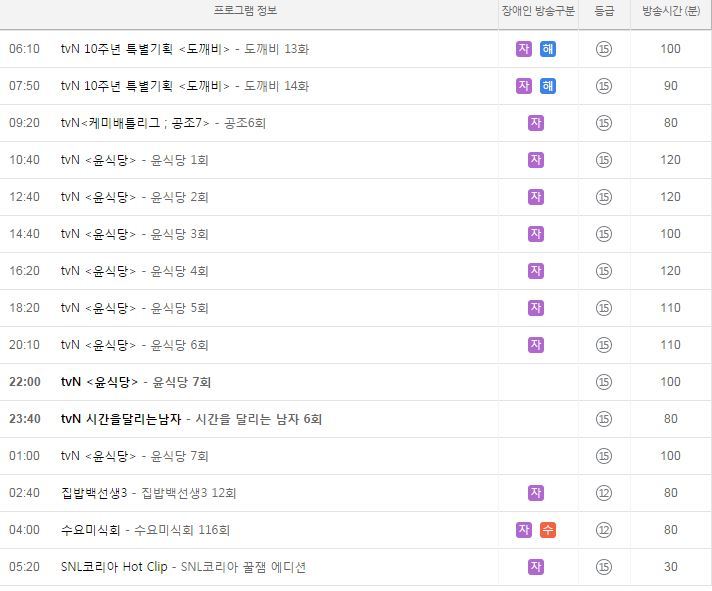Click the bold 23:40 time cell
Image resolution: width=712 pixels, height=591 pixels.
(x=25, y=419)
